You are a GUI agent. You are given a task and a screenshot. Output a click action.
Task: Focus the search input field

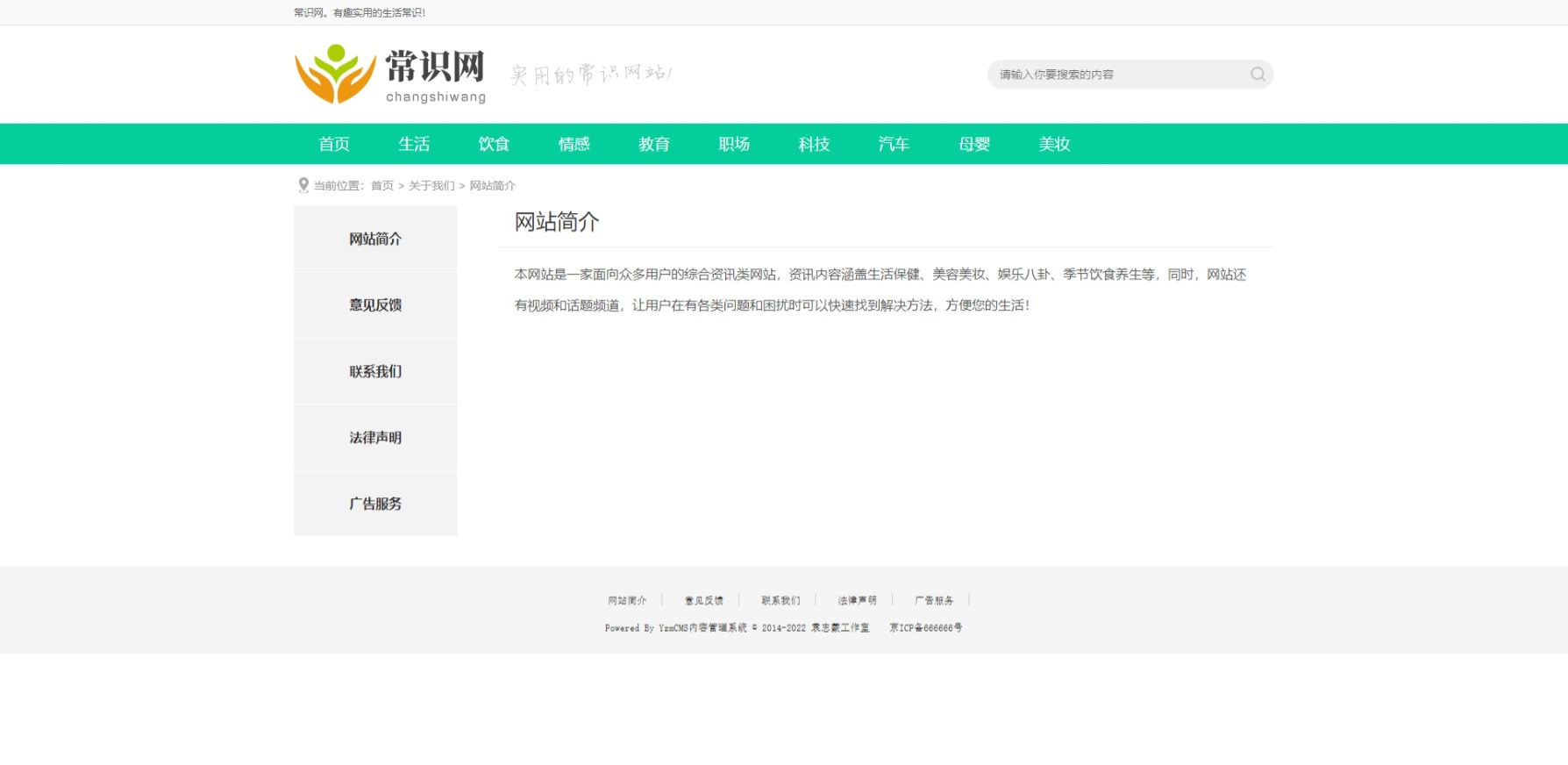(x=1118, y=75)
